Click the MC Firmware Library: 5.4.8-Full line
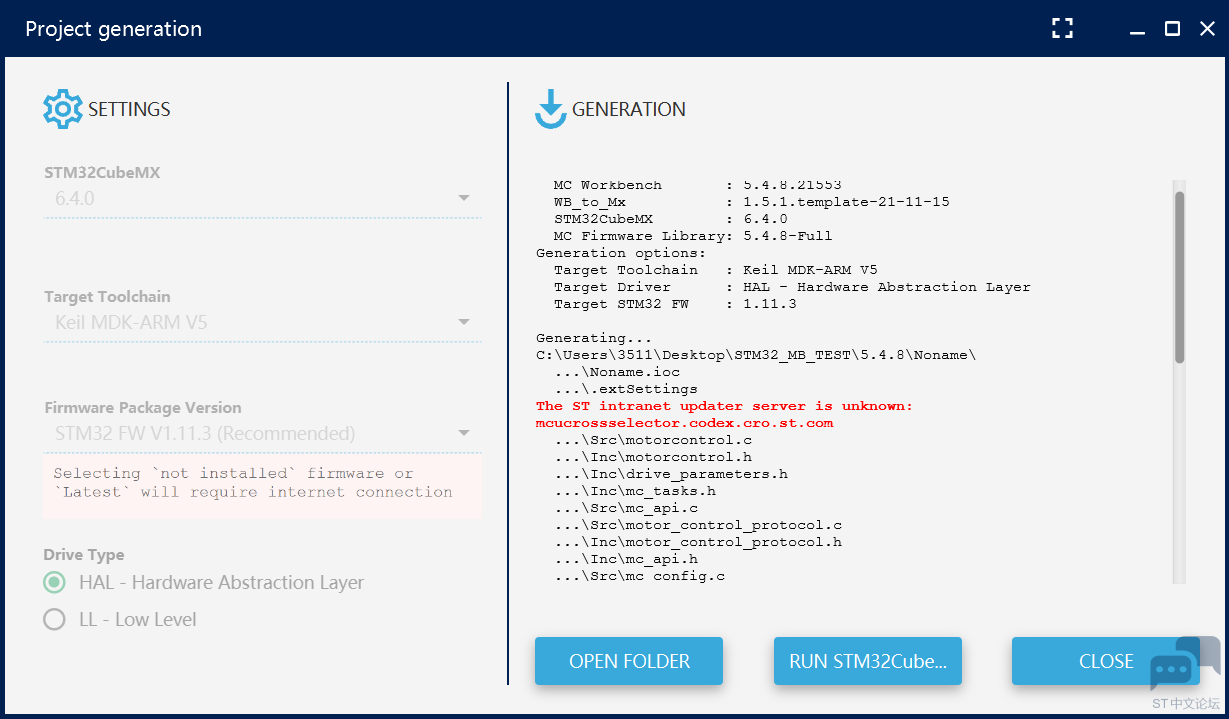The width and height of the screenshot is (1229, 719). [693, 236]
